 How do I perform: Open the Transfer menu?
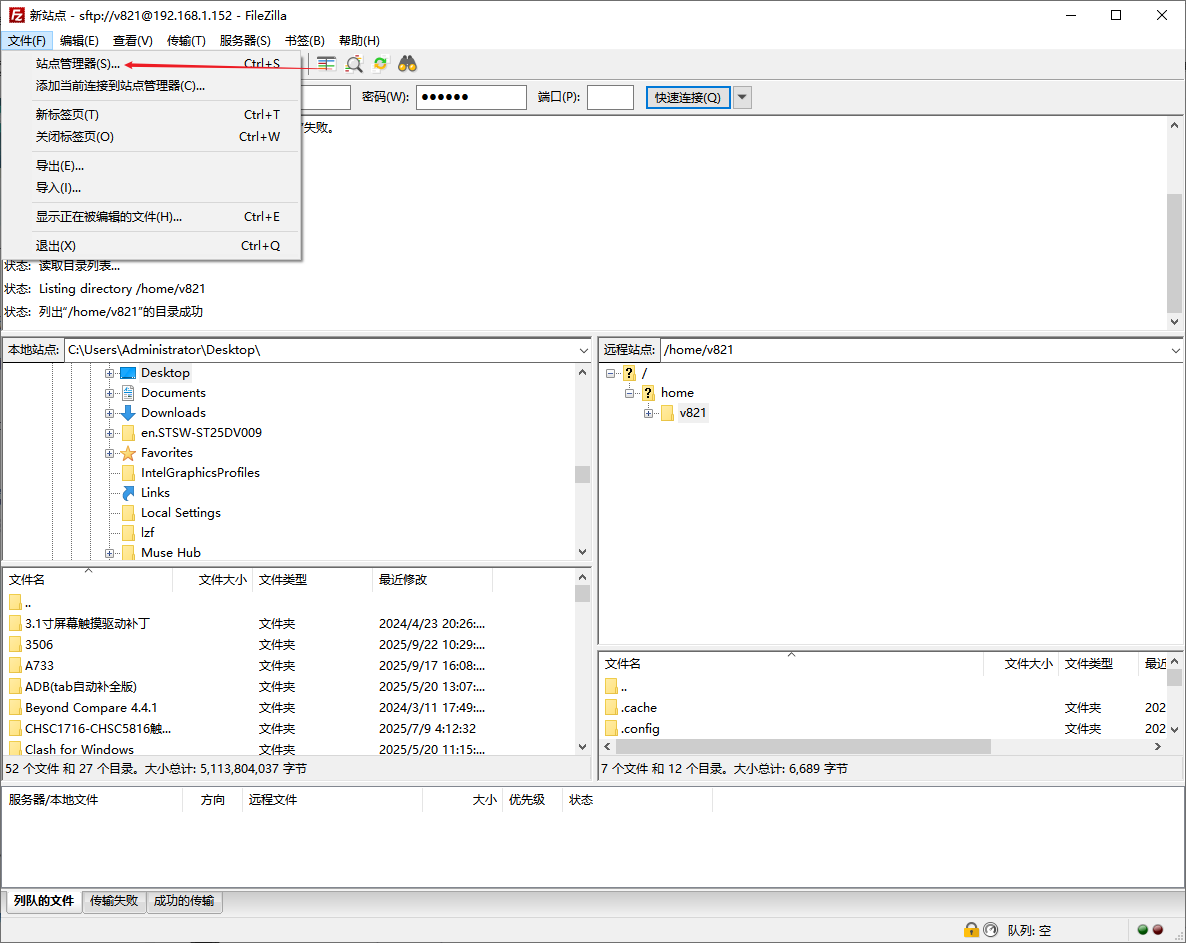coord(186,41)
